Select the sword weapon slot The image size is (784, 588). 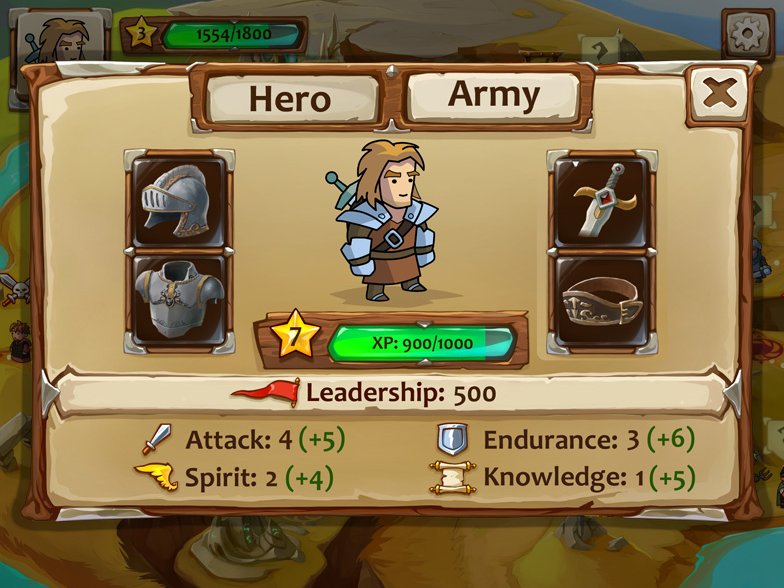pos(602,202)
